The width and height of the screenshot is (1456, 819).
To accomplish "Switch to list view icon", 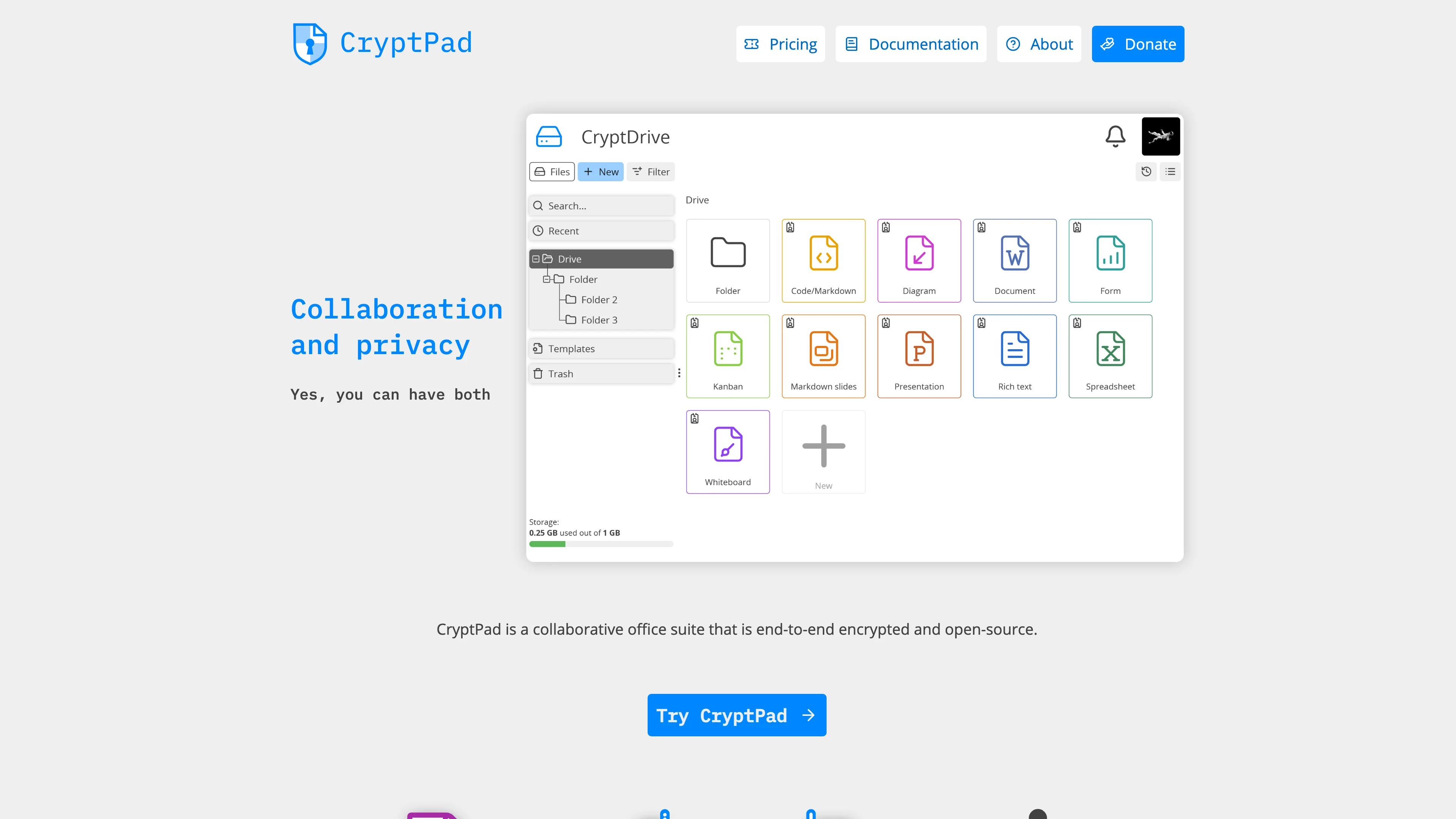I will click(1170, 171).
